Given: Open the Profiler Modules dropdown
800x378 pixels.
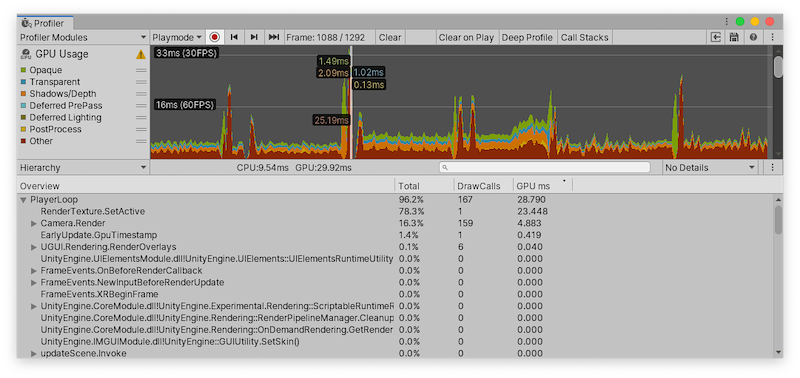Looking at the screenshot, I should (x=83, y=37).
